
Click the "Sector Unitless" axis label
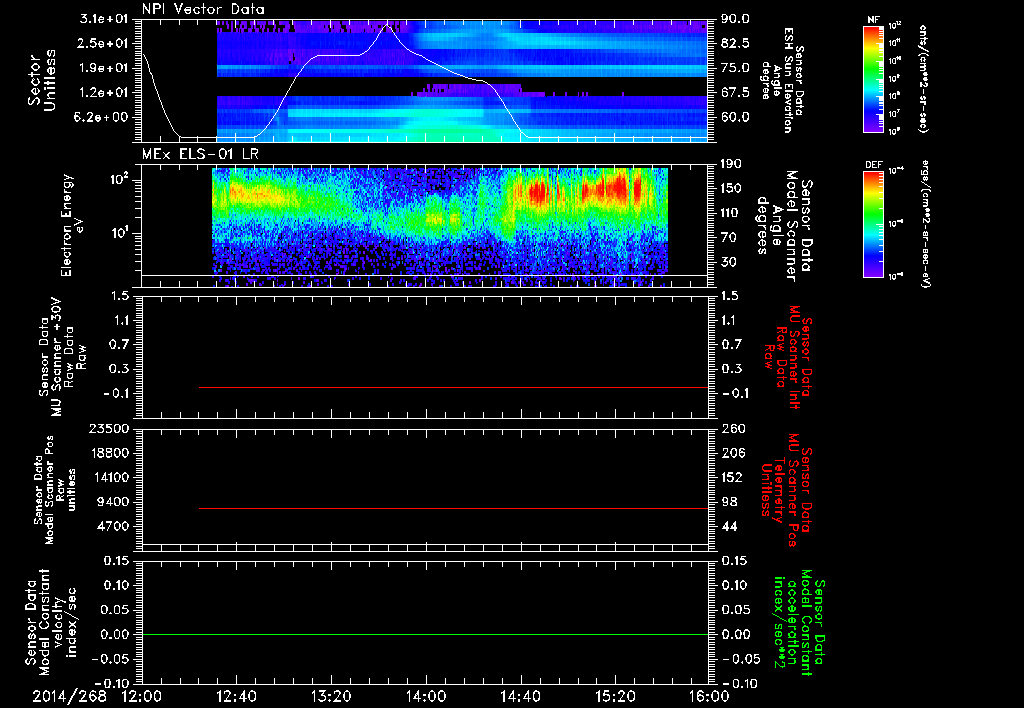(x=42, y=80)
